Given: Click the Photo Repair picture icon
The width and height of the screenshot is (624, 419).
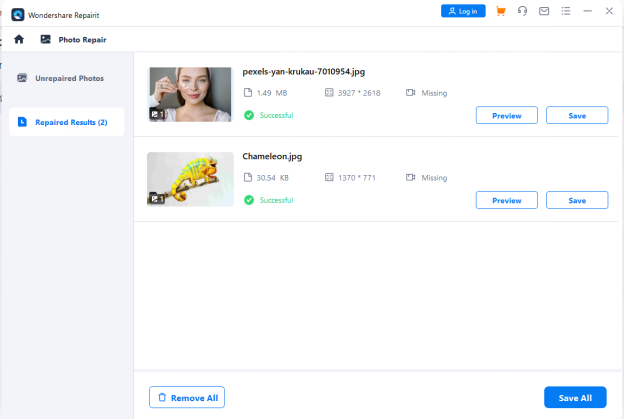Looking at the screenshot, I should 45,39.
